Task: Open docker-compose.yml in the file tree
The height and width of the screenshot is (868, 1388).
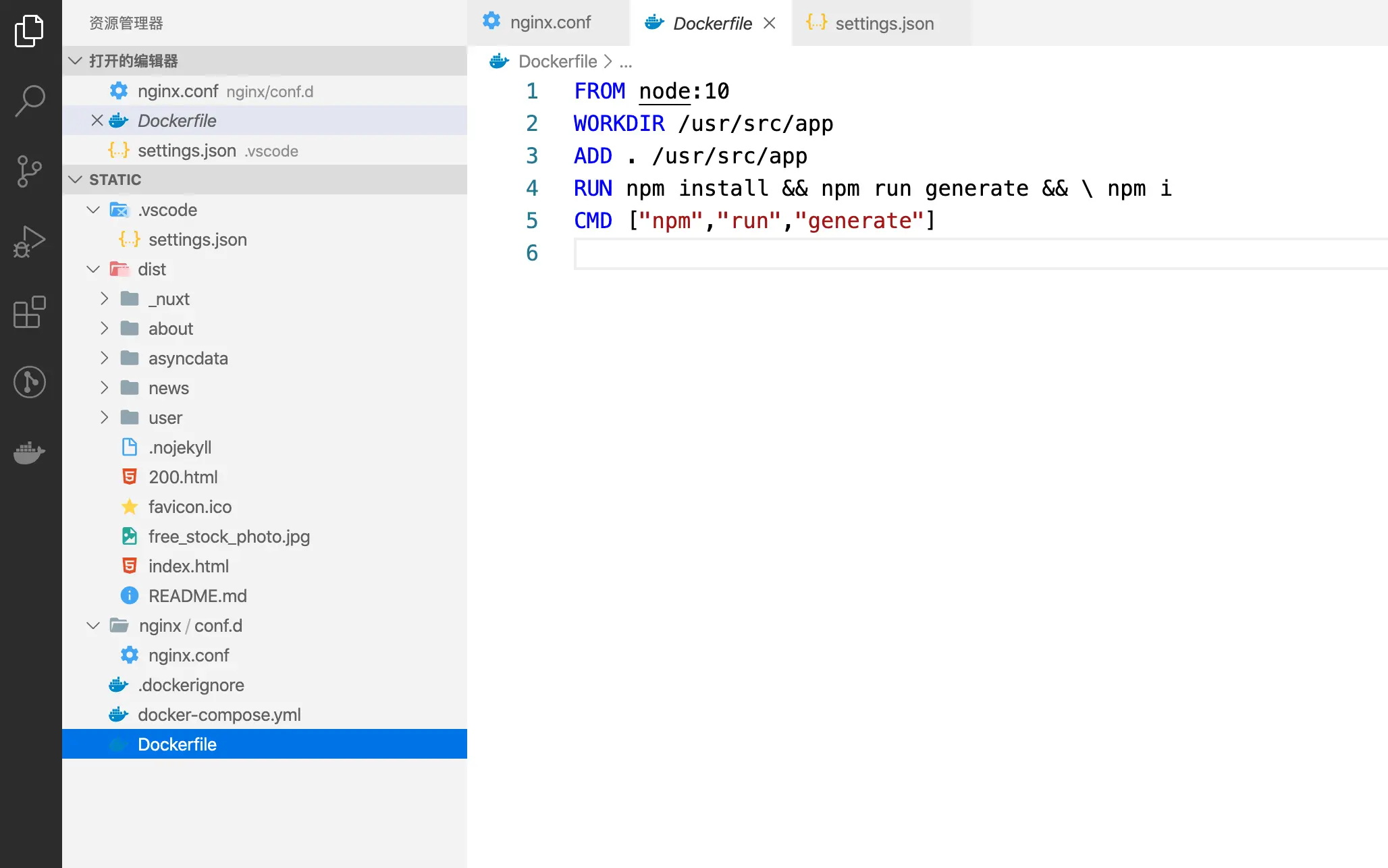Action: 219,715
